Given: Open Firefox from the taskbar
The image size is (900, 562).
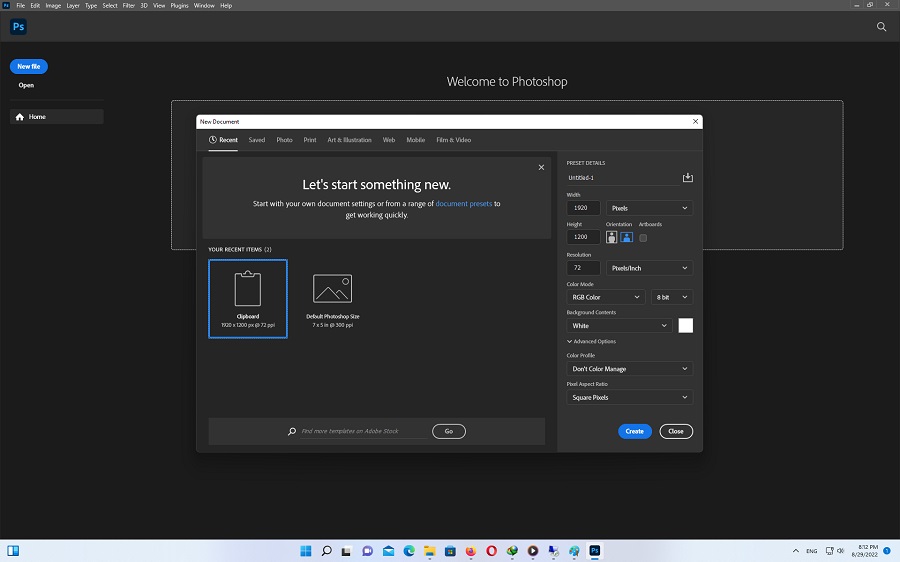Looking at the screenshot, I should coord(470,551).
